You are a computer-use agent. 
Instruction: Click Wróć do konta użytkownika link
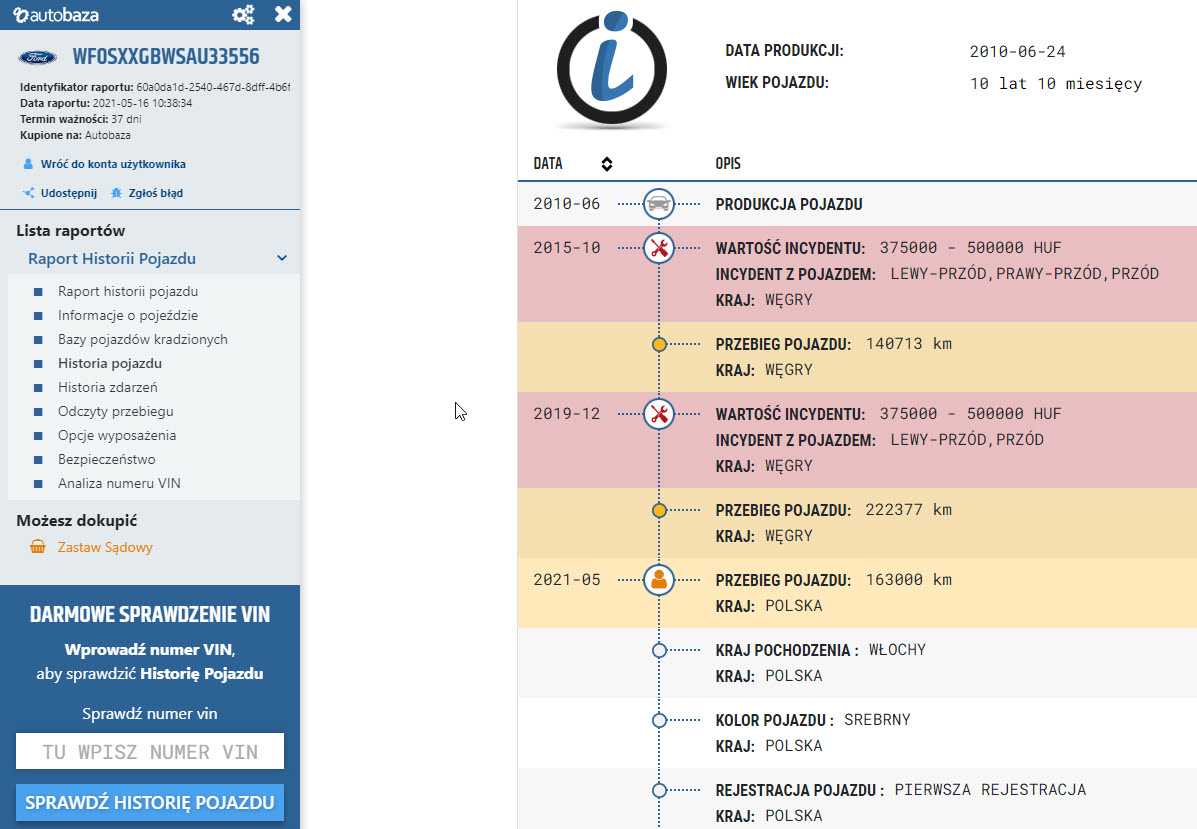112,164
